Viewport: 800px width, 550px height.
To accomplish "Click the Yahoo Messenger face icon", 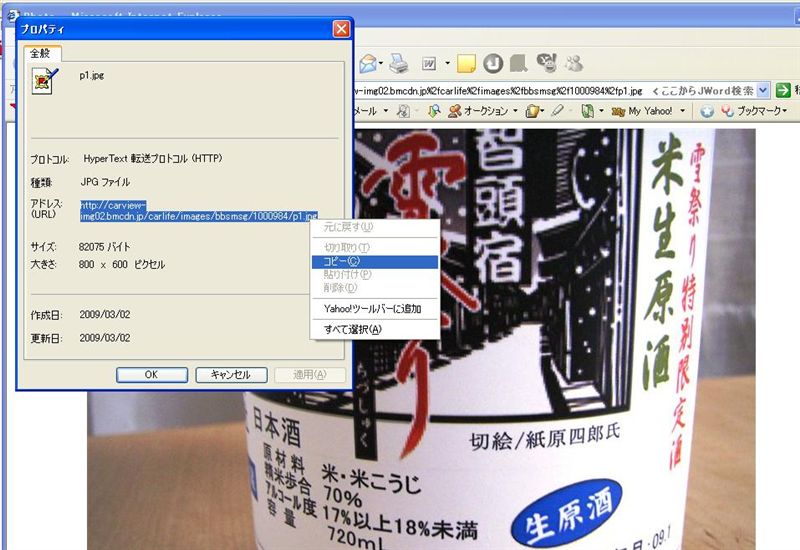I will click(547, 63).
